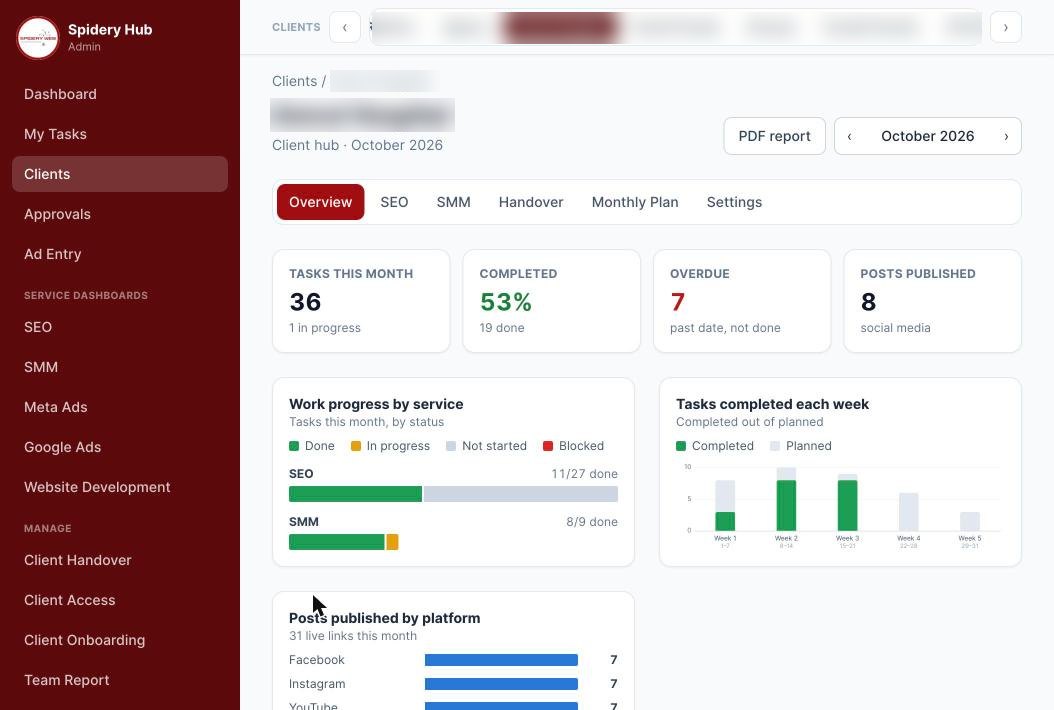1054x710 pixels.
Task: Go to Client Access
Action: pyautogui.click(x=120, y=600)
